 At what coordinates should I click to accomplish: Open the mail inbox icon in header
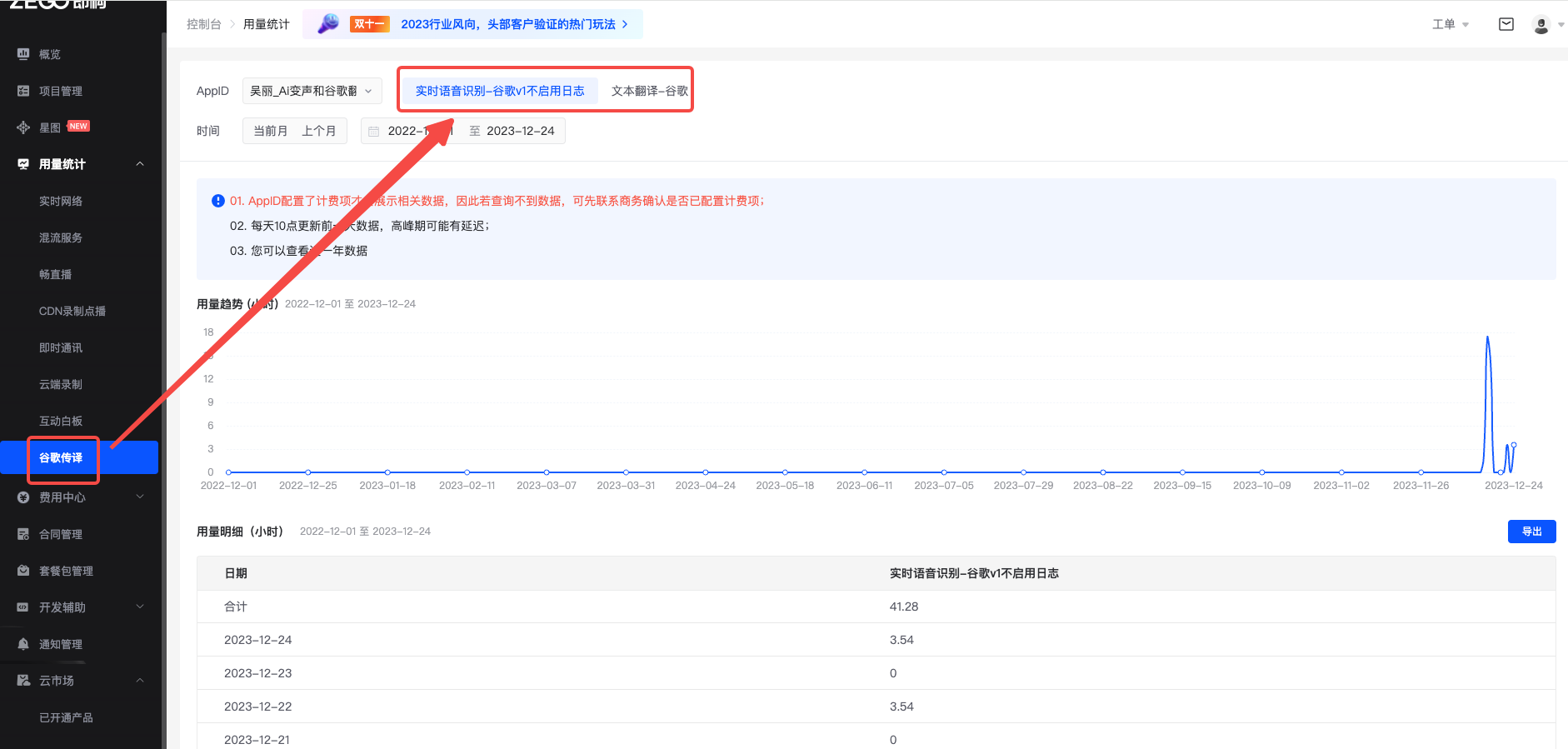point(1506,24)
